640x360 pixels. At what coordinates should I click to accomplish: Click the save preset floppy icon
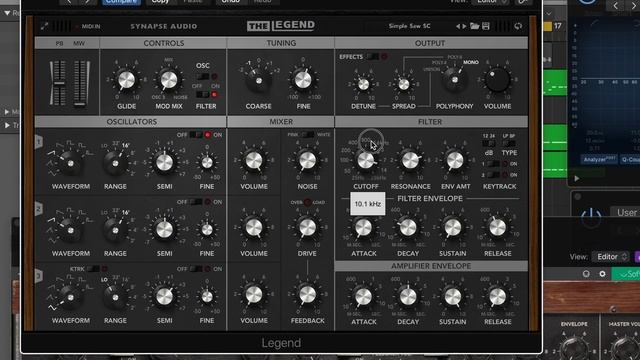pyautogui.click(x=486, y=26)
